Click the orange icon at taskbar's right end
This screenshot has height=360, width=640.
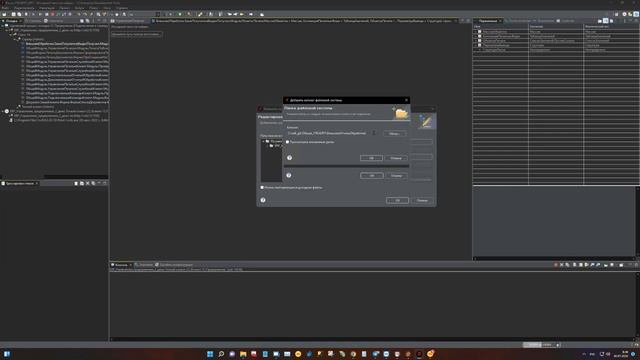430,354
